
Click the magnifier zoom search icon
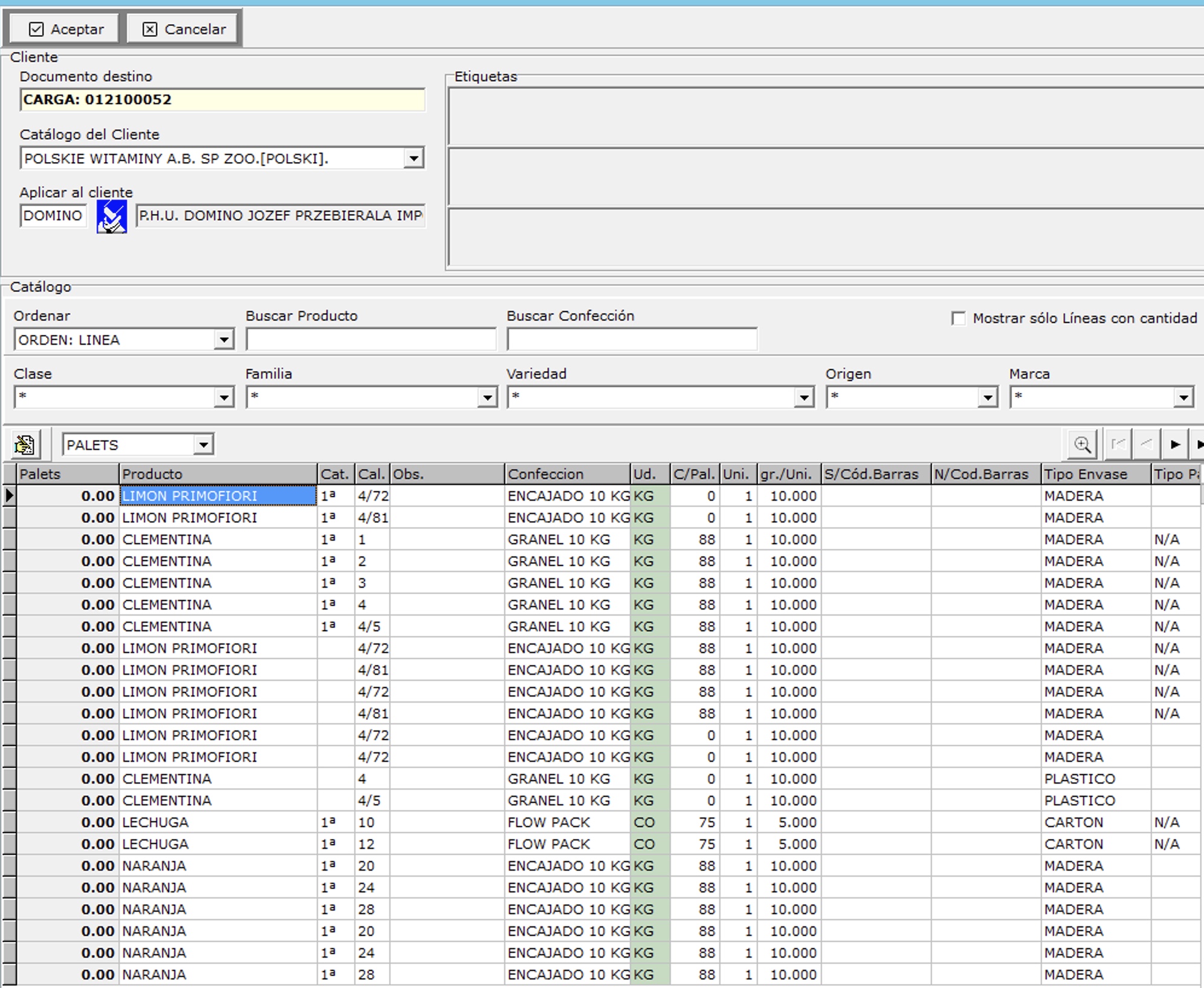point(1082,445)
